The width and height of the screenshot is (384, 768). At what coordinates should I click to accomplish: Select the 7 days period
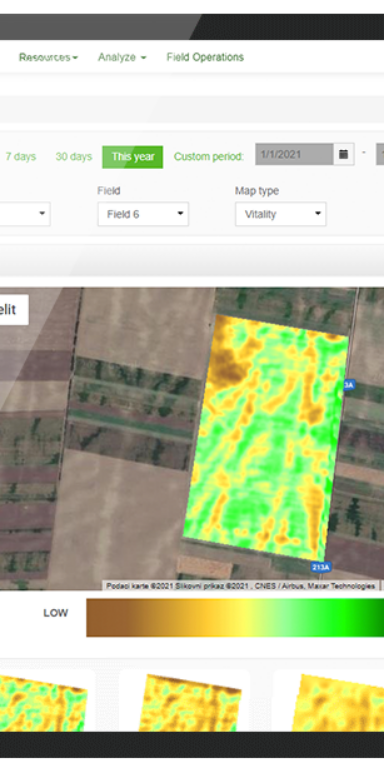pos(21,157)
